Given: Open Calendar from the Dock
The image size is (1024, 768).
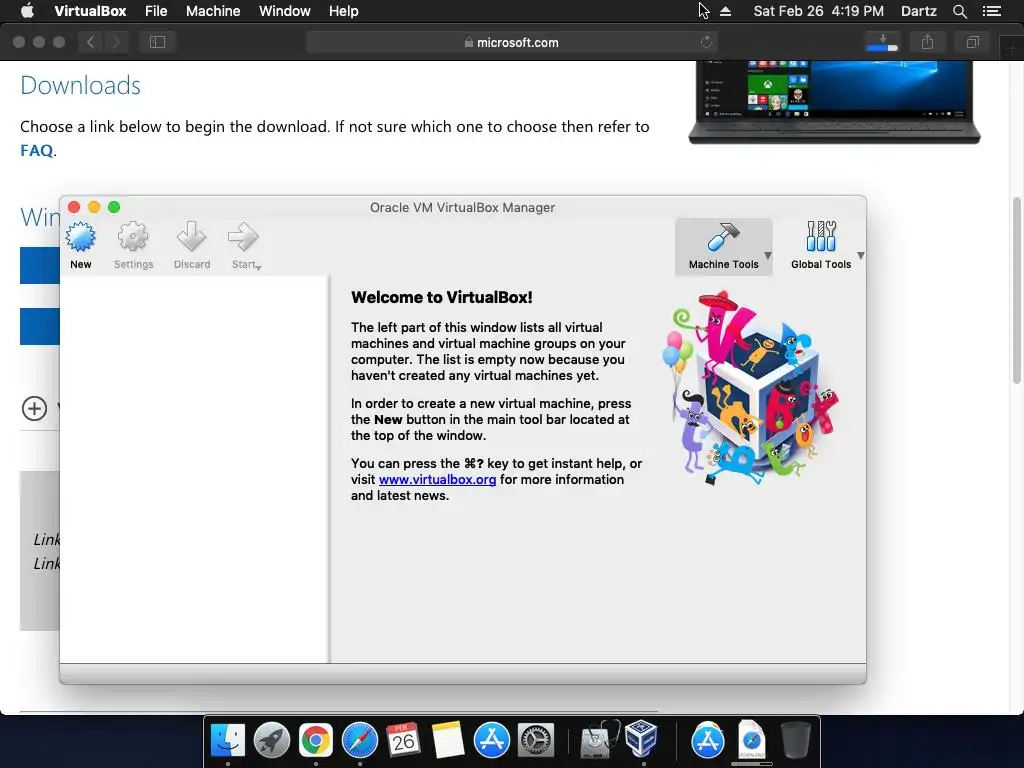Looking at the screenshot, I should (x=403, y=741).
